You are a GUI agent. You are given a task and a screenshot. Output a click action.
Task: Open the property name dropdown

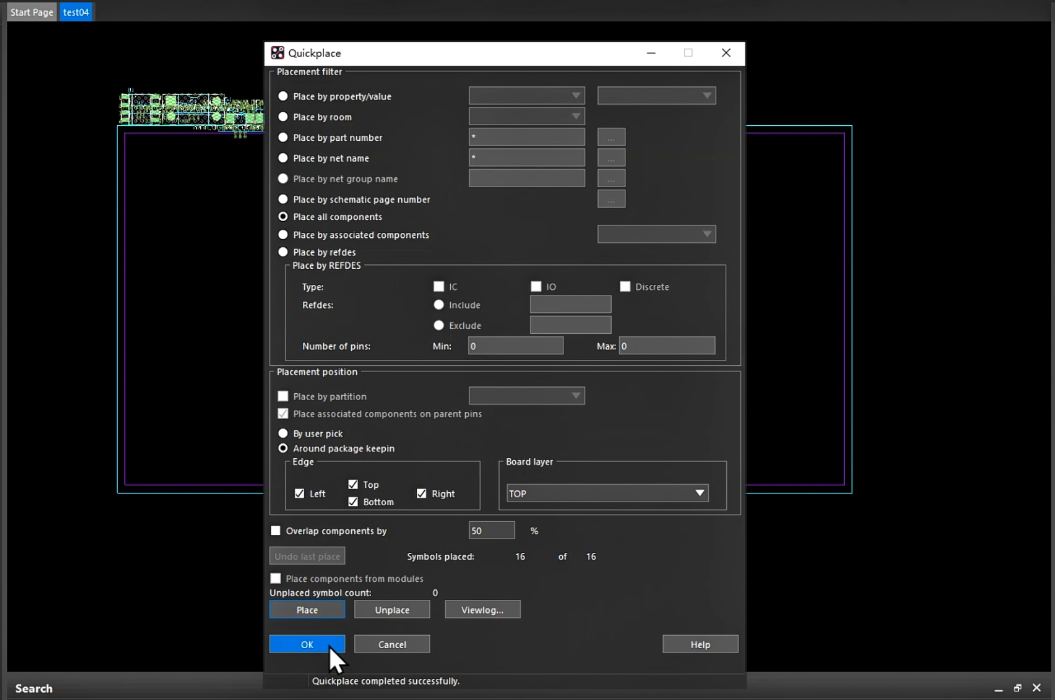(526, 96)
